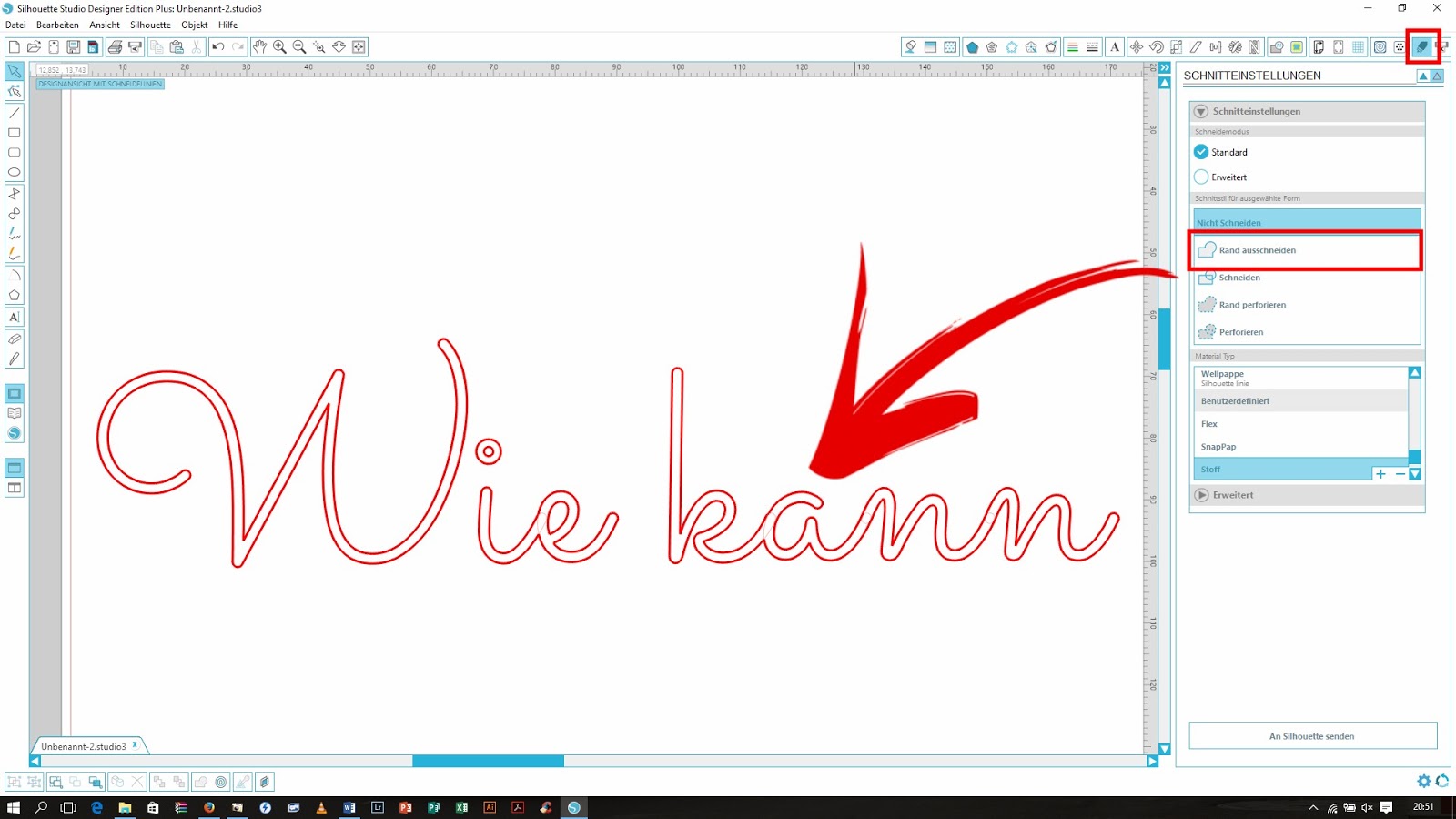Open the Rotate panel in the top toolbar
The width and height of the screenshot is (1456, 819).
click(x=1157, y=46)
